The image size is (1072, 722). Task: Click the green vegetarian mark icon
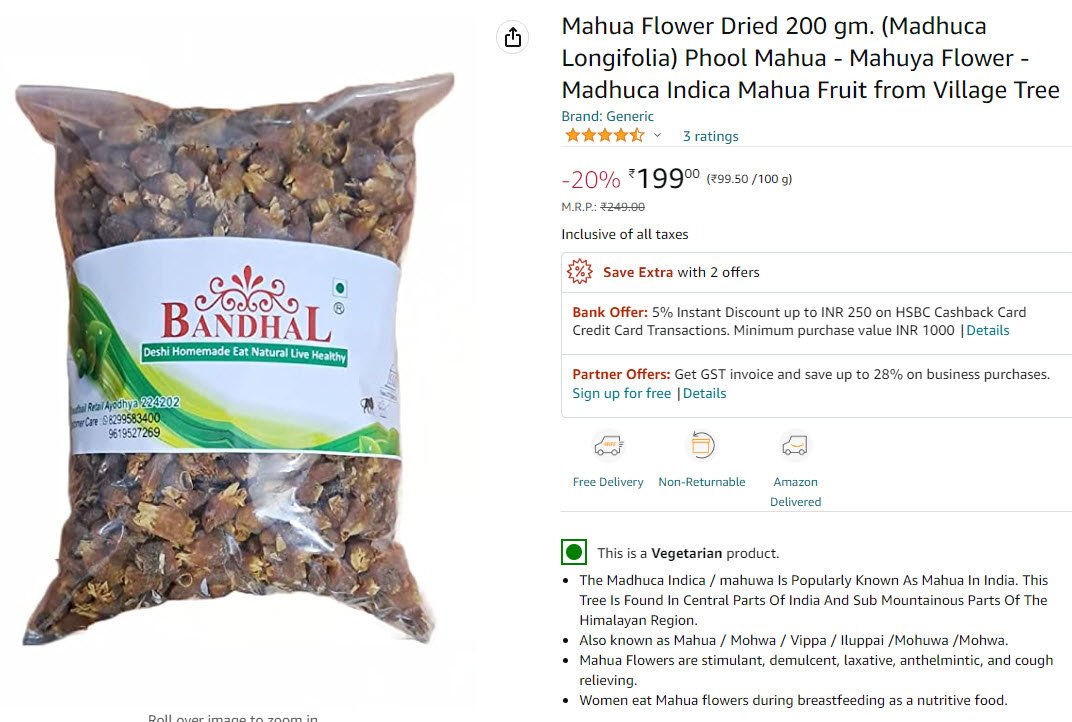pyautogui.click(x=574, y=552)
